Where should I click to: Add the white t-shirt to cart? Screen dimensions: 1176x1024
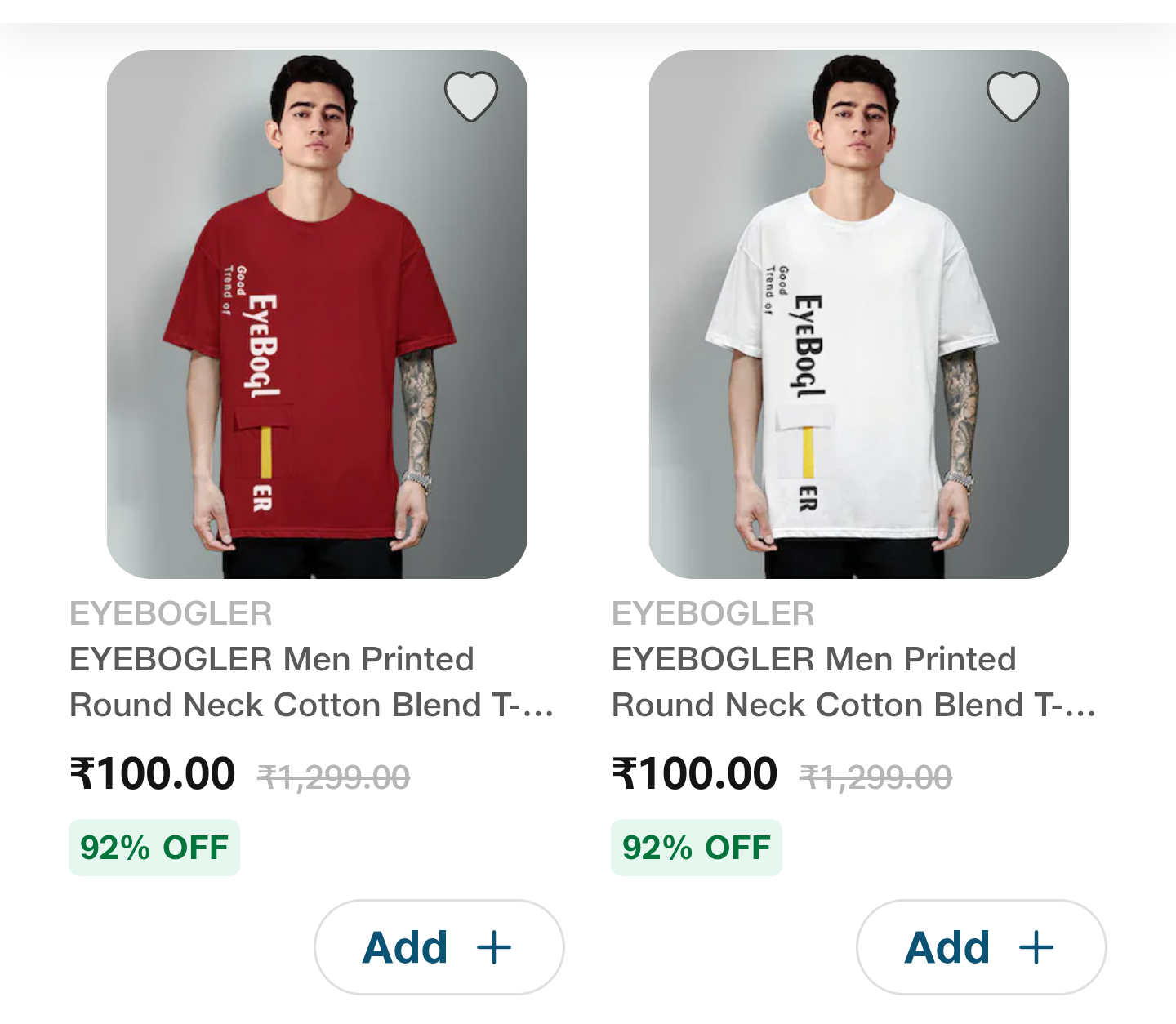click(x=981, y=947)
